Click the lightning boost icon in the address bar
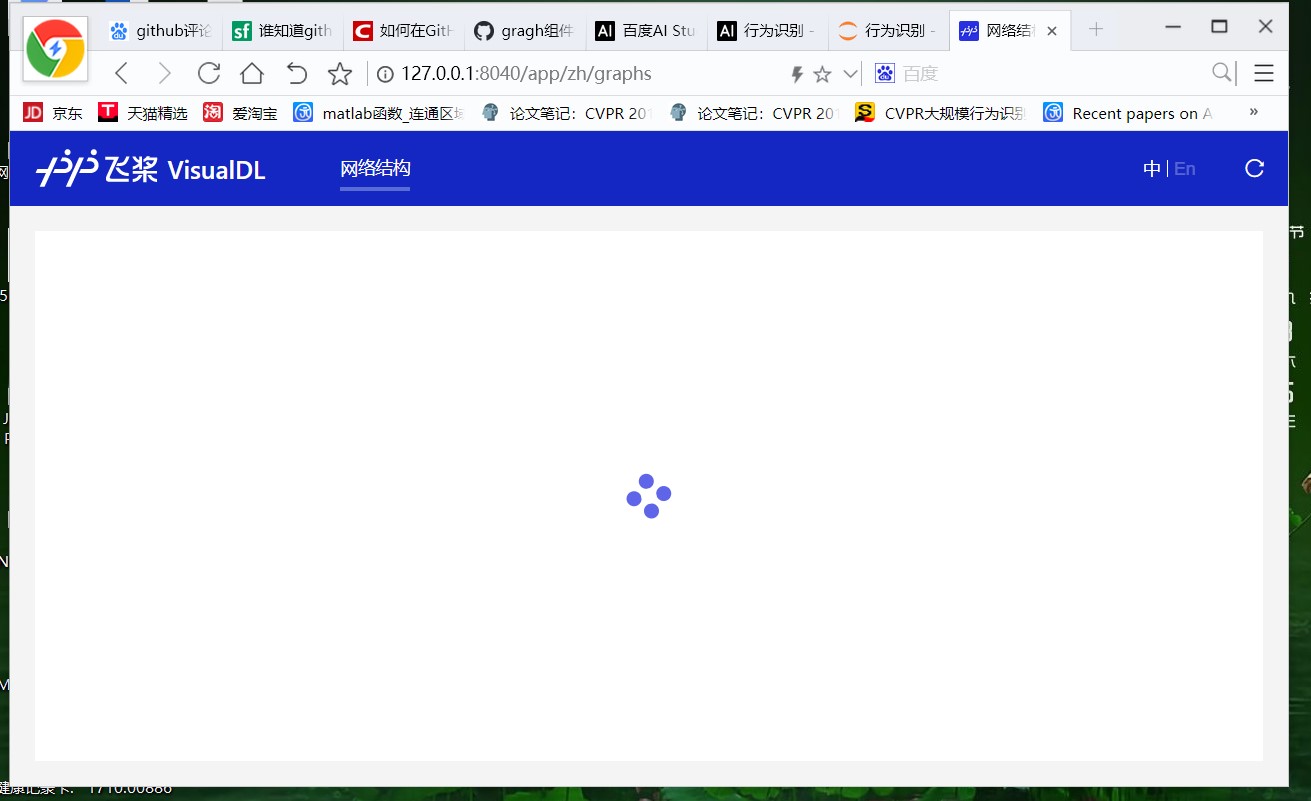The image size is (1311, 801). point(796,73)
